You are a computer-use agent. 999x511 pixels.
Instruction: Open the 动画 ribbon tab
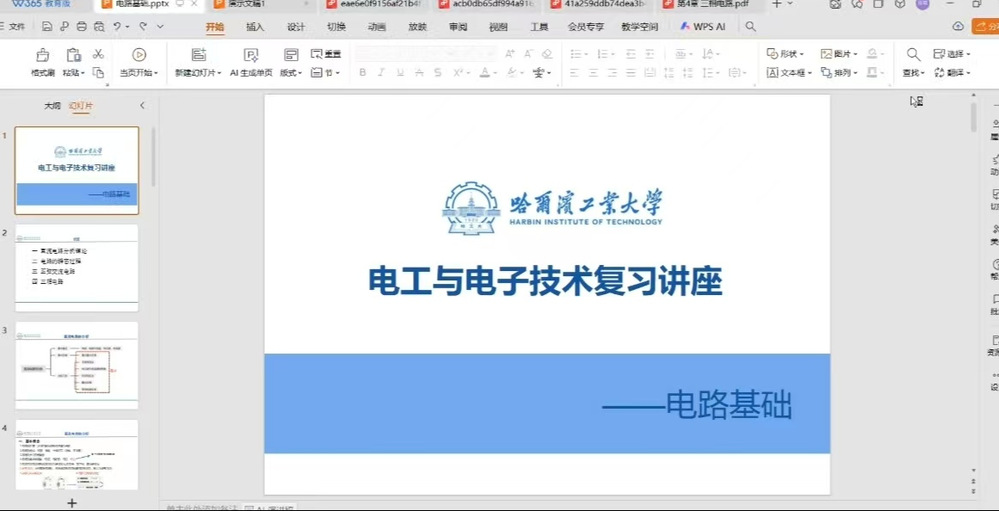377,27
